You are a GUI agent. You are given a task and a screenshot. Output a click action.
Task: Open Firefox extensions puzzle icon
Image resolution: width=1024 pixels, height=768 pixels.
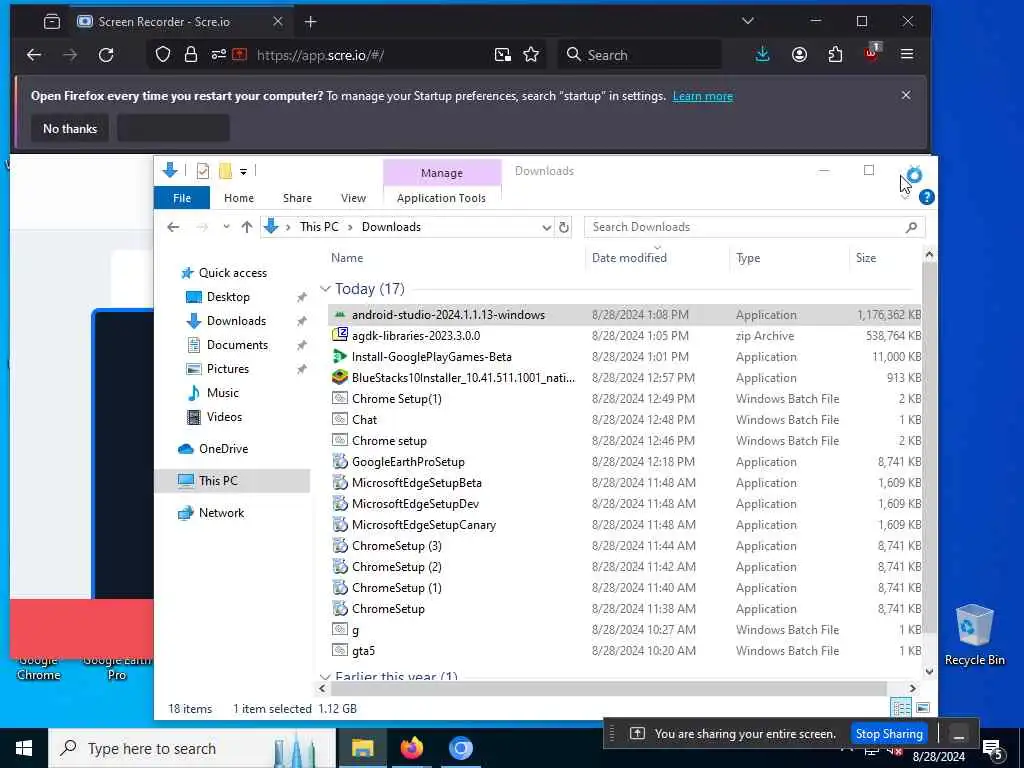(x=835, y=55)
